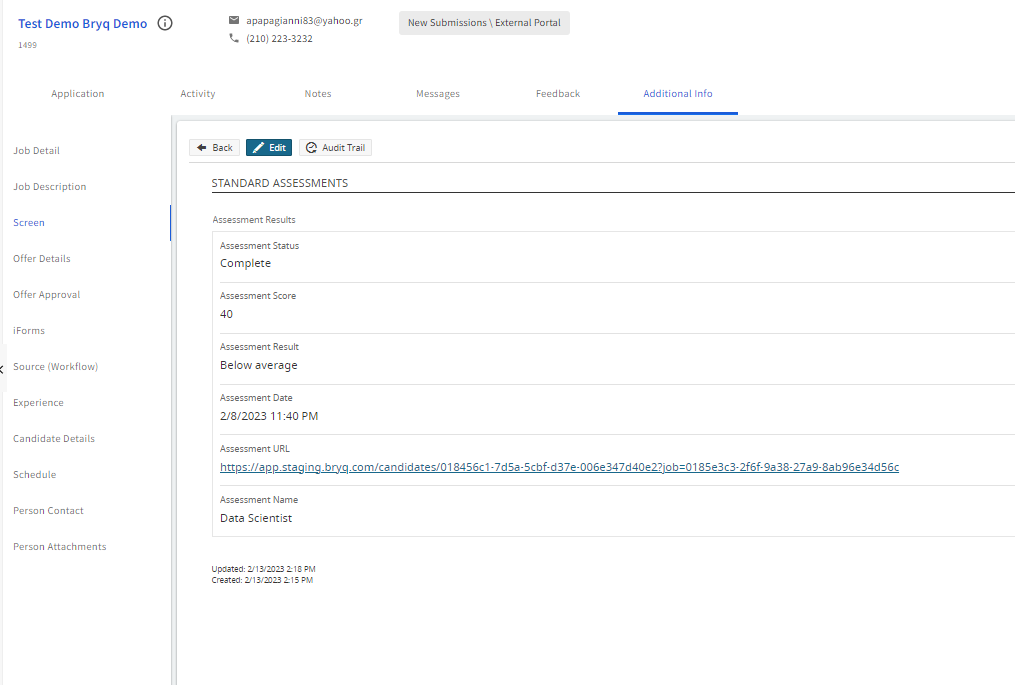1015x685 pixels.
Task: Click the info icon beside candidate name
Action: (x=165, y=23)
